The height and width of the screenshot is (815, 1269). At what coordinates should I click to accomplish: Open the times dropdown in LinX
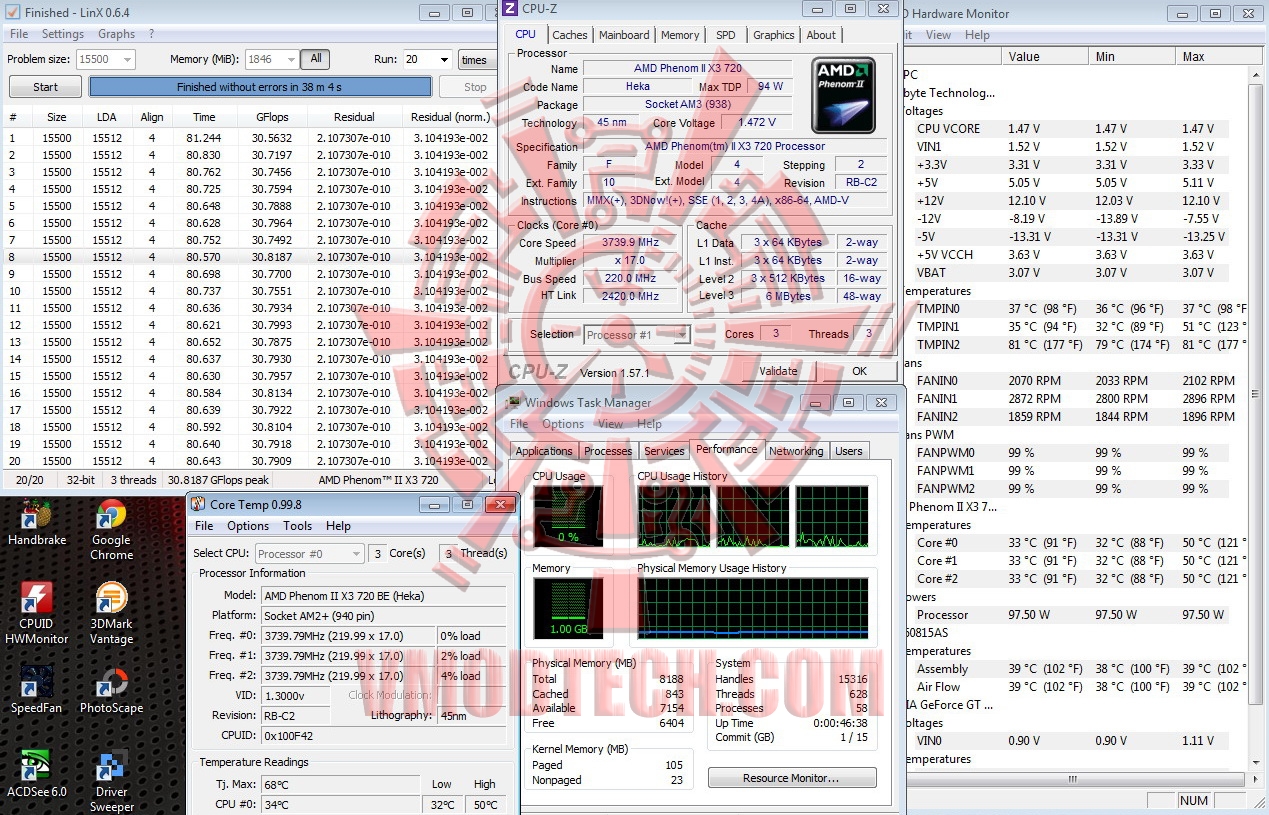tap(476, 60)
